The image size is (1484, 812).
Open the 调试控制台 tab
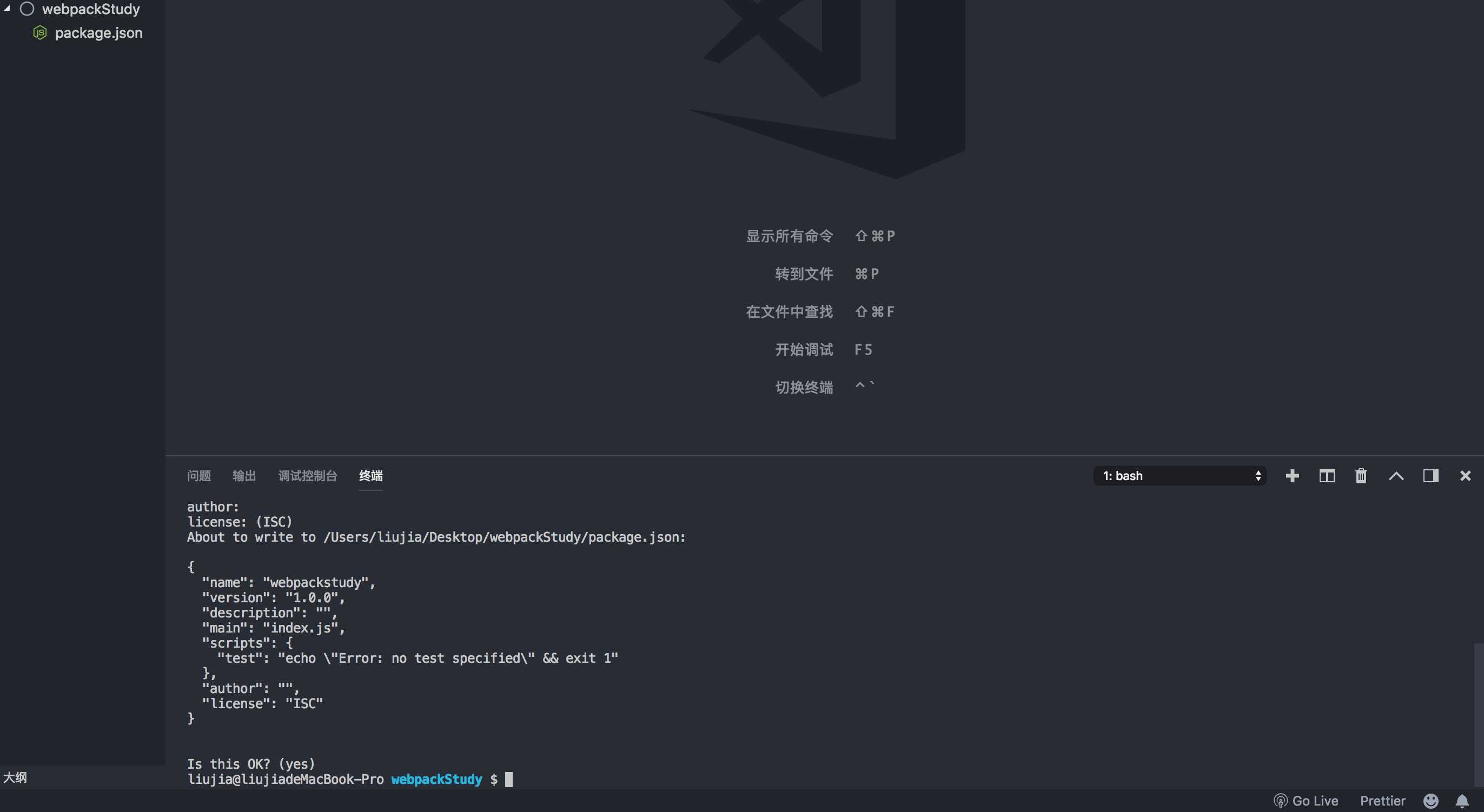pyautogui.click(x=308, y=476)
